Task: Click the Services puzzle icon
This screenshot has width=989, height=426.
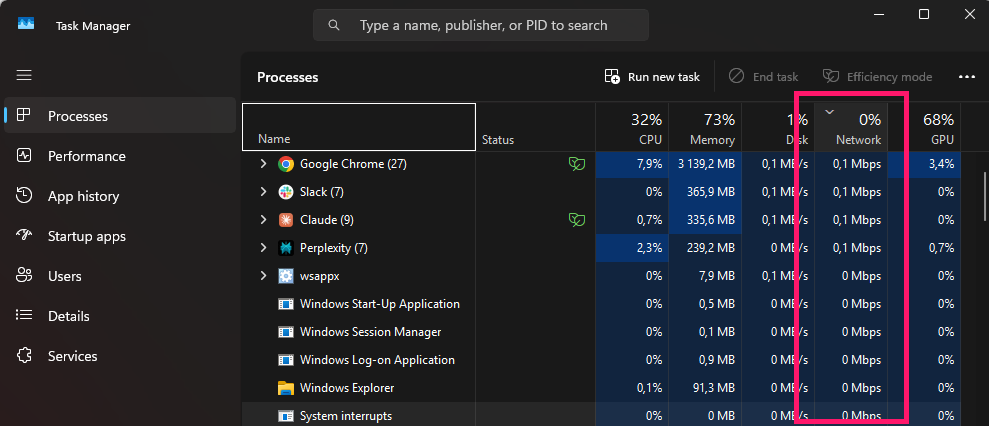Action: [x=24, y=356]
